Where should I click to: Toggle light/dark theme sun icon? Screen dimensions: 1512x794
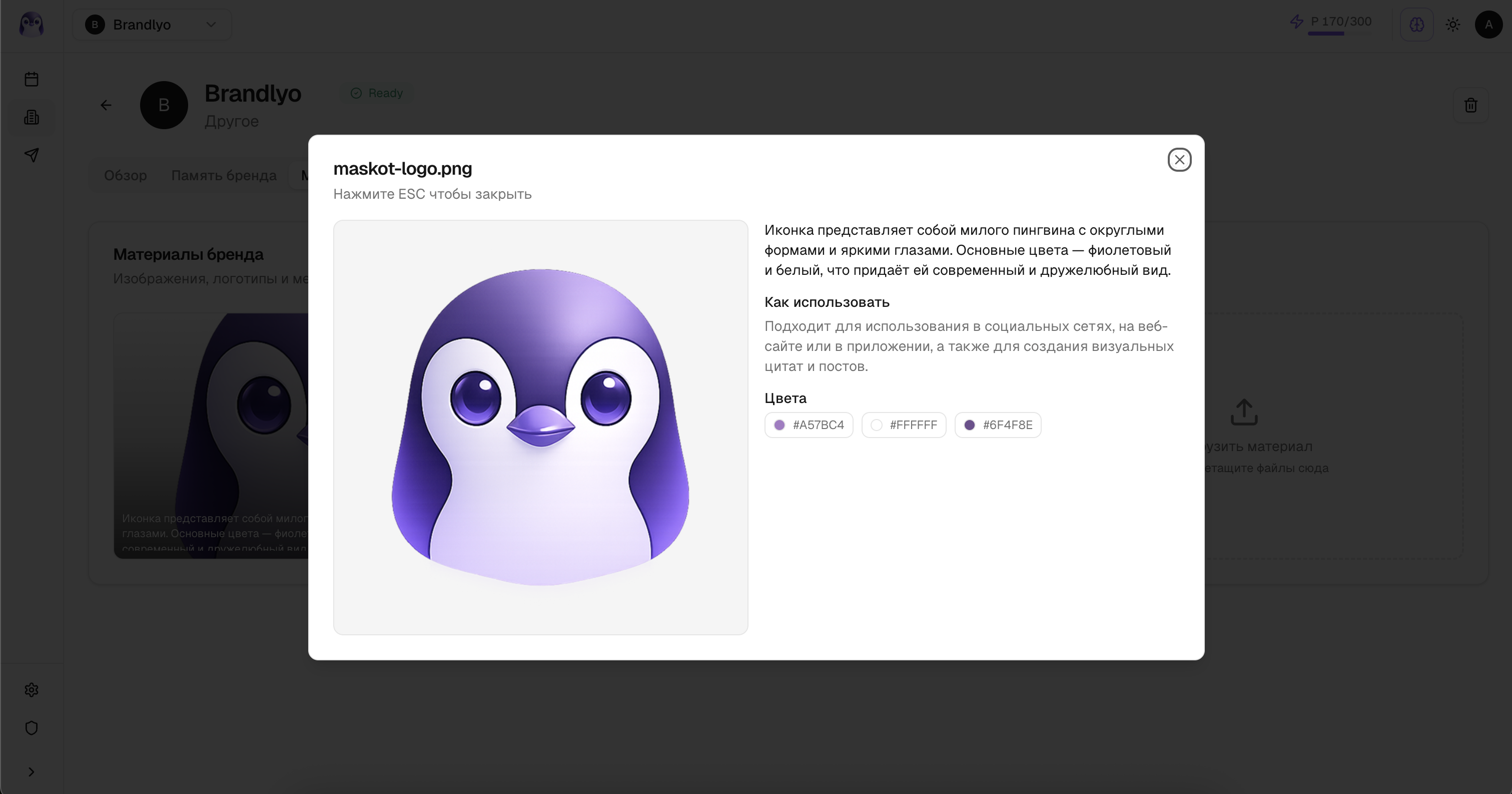tap(1453, 25)
